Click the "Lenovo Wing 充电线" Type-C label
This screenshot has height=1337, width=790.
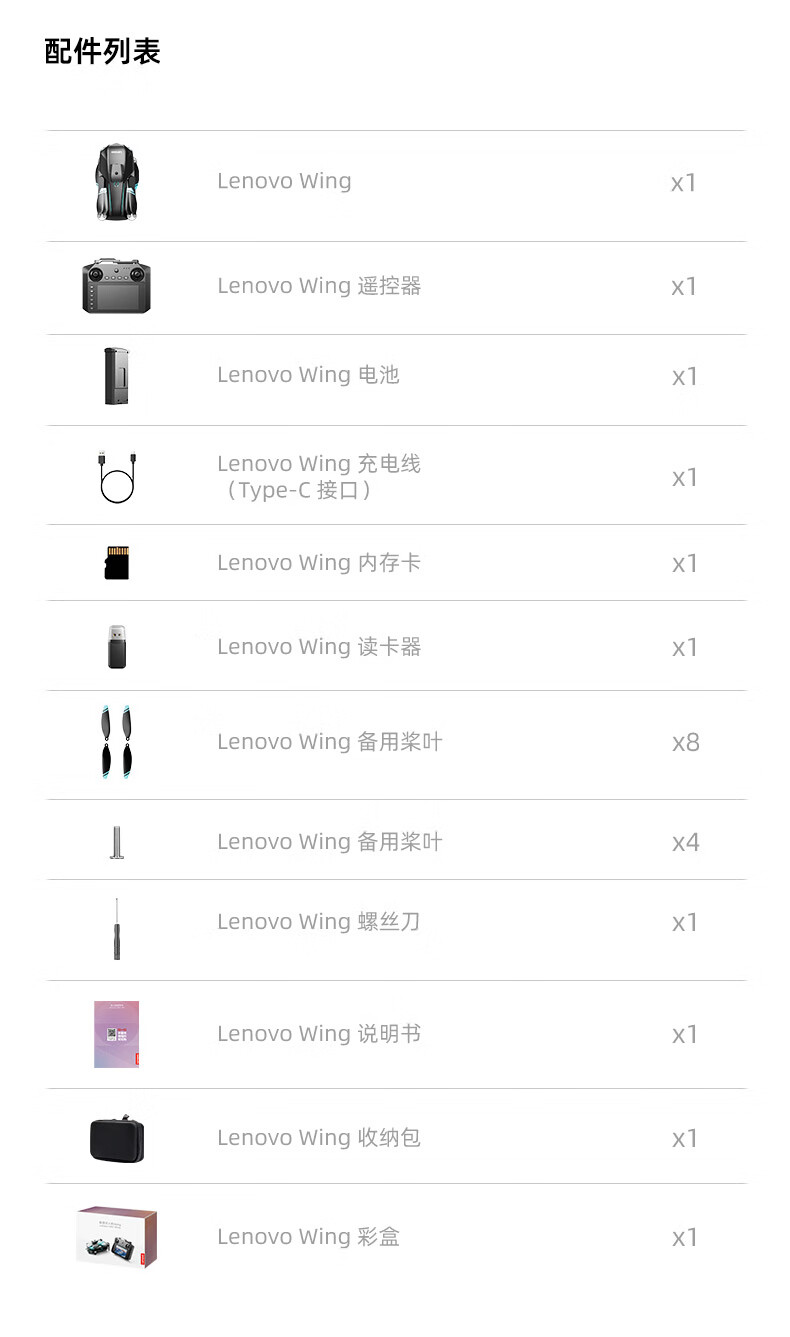pos(319,477)
